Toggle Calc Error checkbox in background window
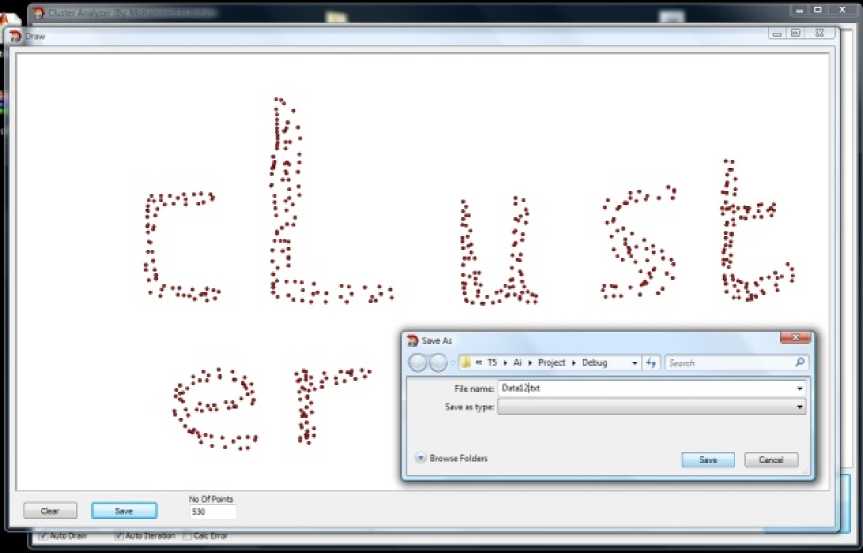Image resolution: width=863 pixels, height=553 pixels. [x=187, y=536]
